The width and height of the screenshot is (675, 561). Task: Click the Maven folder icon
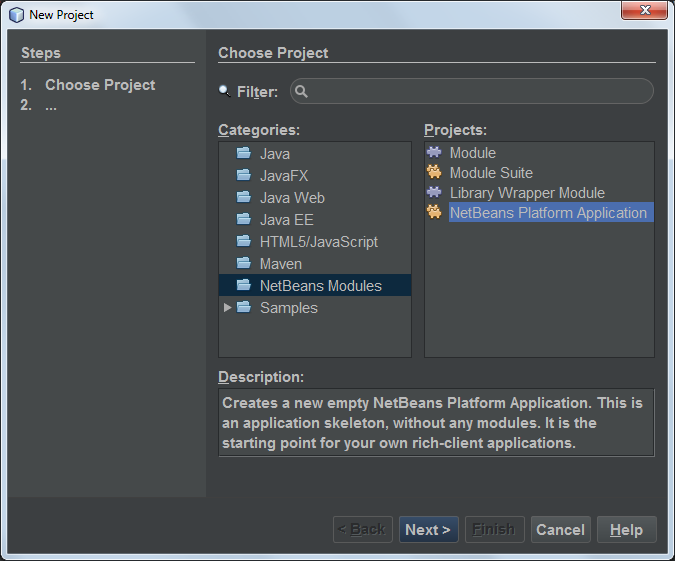coord(243,264)
